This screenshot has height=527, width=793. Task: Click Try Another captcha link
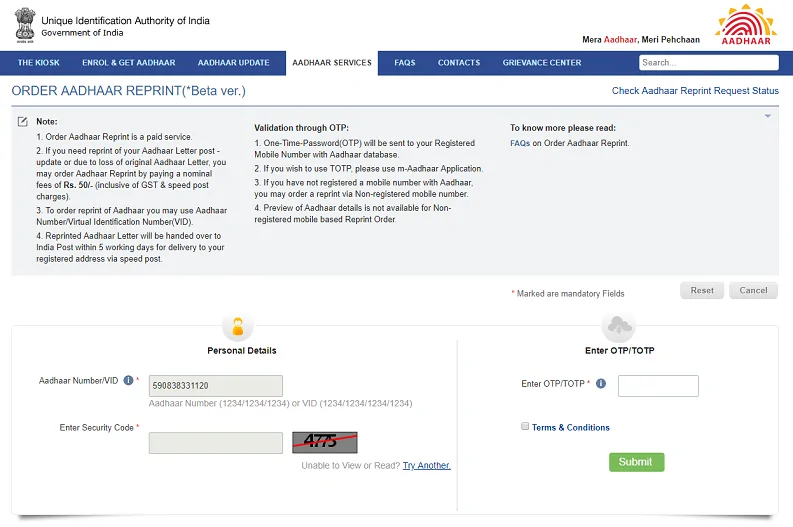426,465
